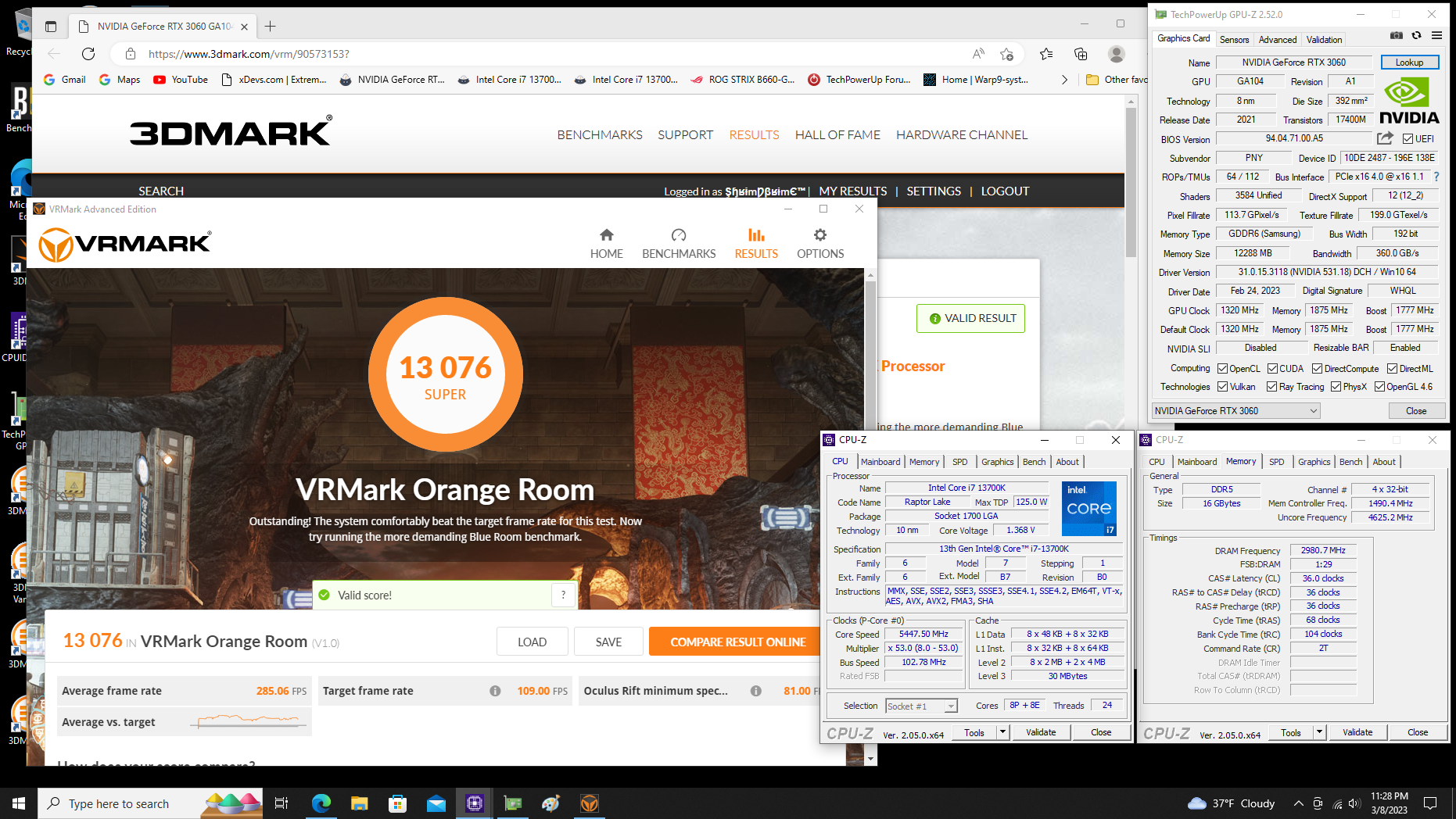
Task: Click the browser page vertical scrollbar
Action: coord(1131,182)
